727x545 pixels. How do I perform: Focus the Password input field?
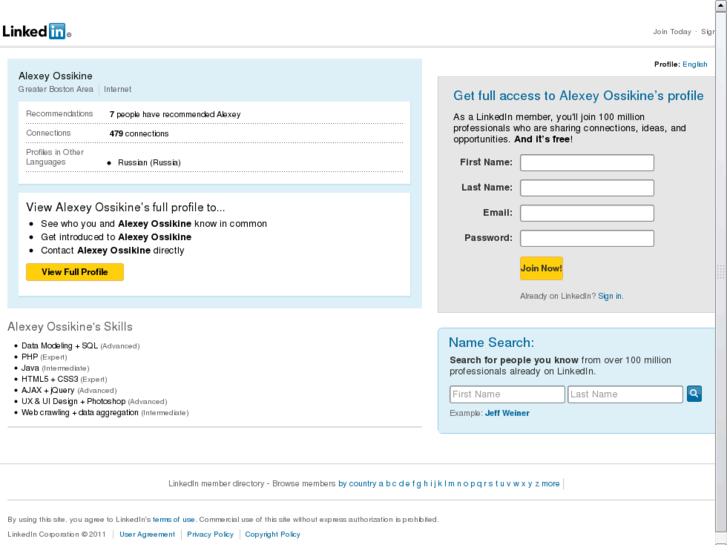point(587,238)
